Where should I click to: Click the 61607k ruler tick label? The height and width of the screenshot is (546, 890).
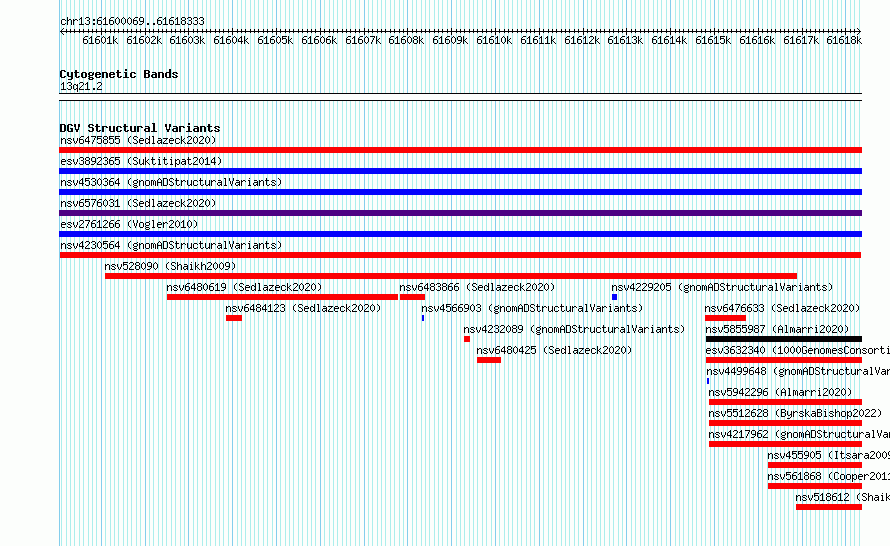pos(363,40)
